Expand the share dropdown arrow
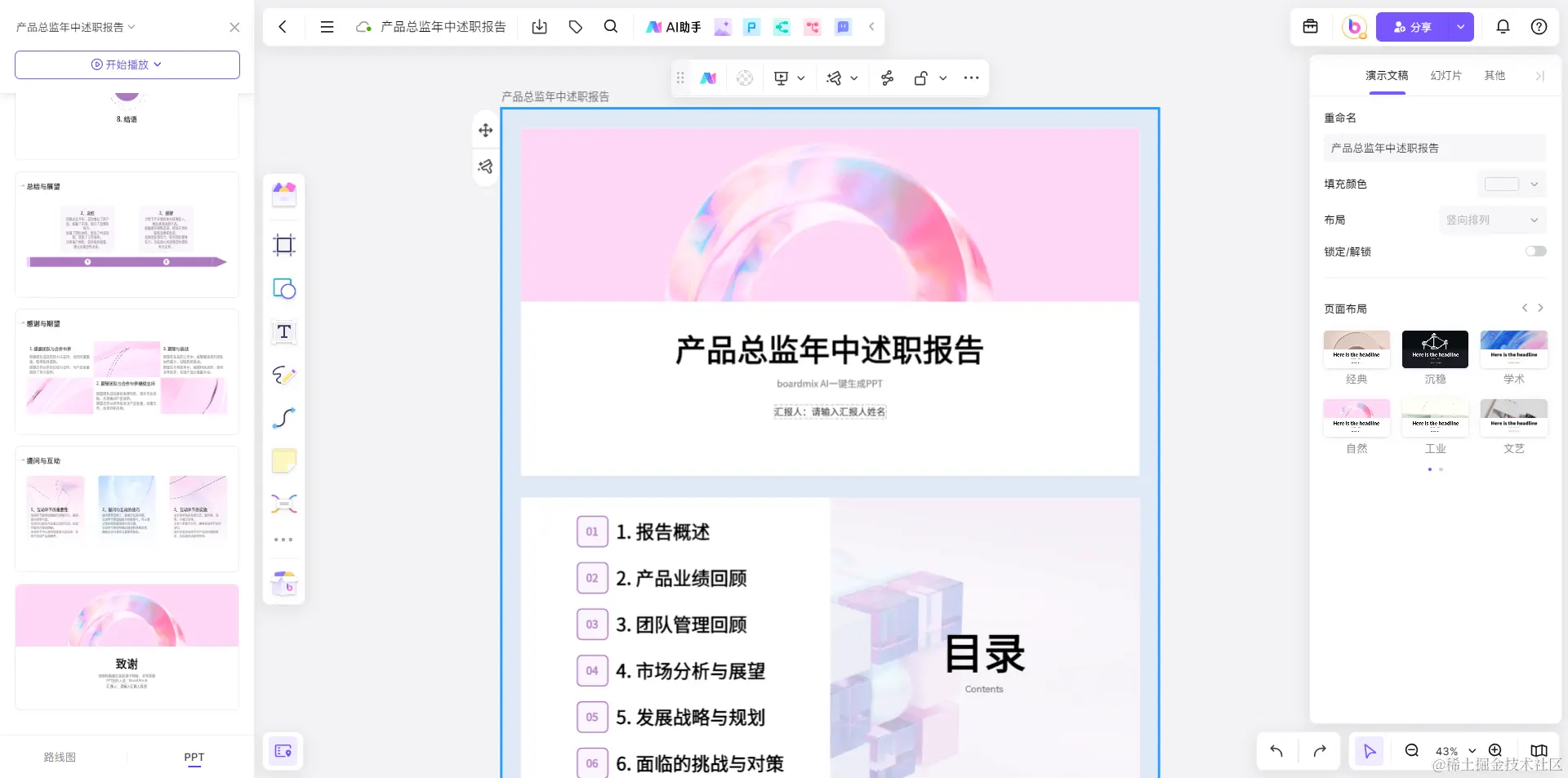This screenshot has height=778, width=1568. (x=1461, y=27)
